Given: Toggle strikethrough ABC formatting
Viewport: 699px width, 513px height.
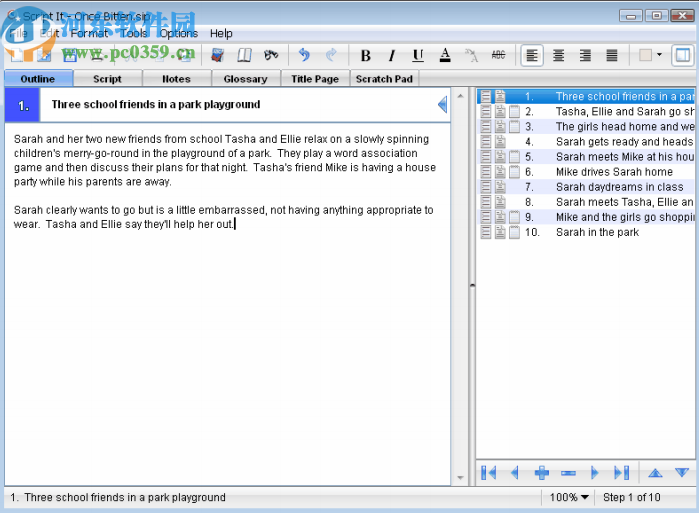Looking at the screenshot, I should click(x=498, y=55).
